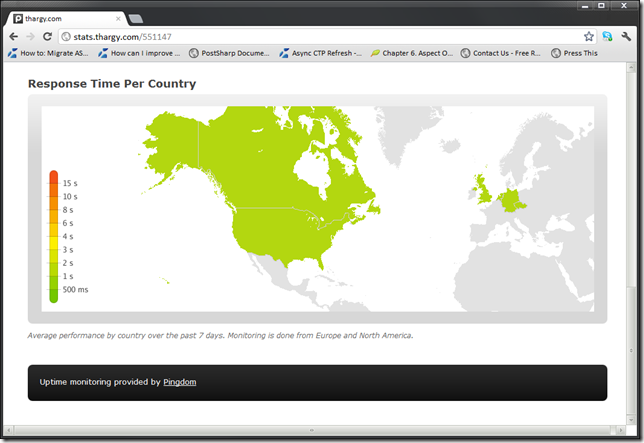Follow the Pingdom link
Image resolution: width=644 pixels, height=443 pixels.
179,382
